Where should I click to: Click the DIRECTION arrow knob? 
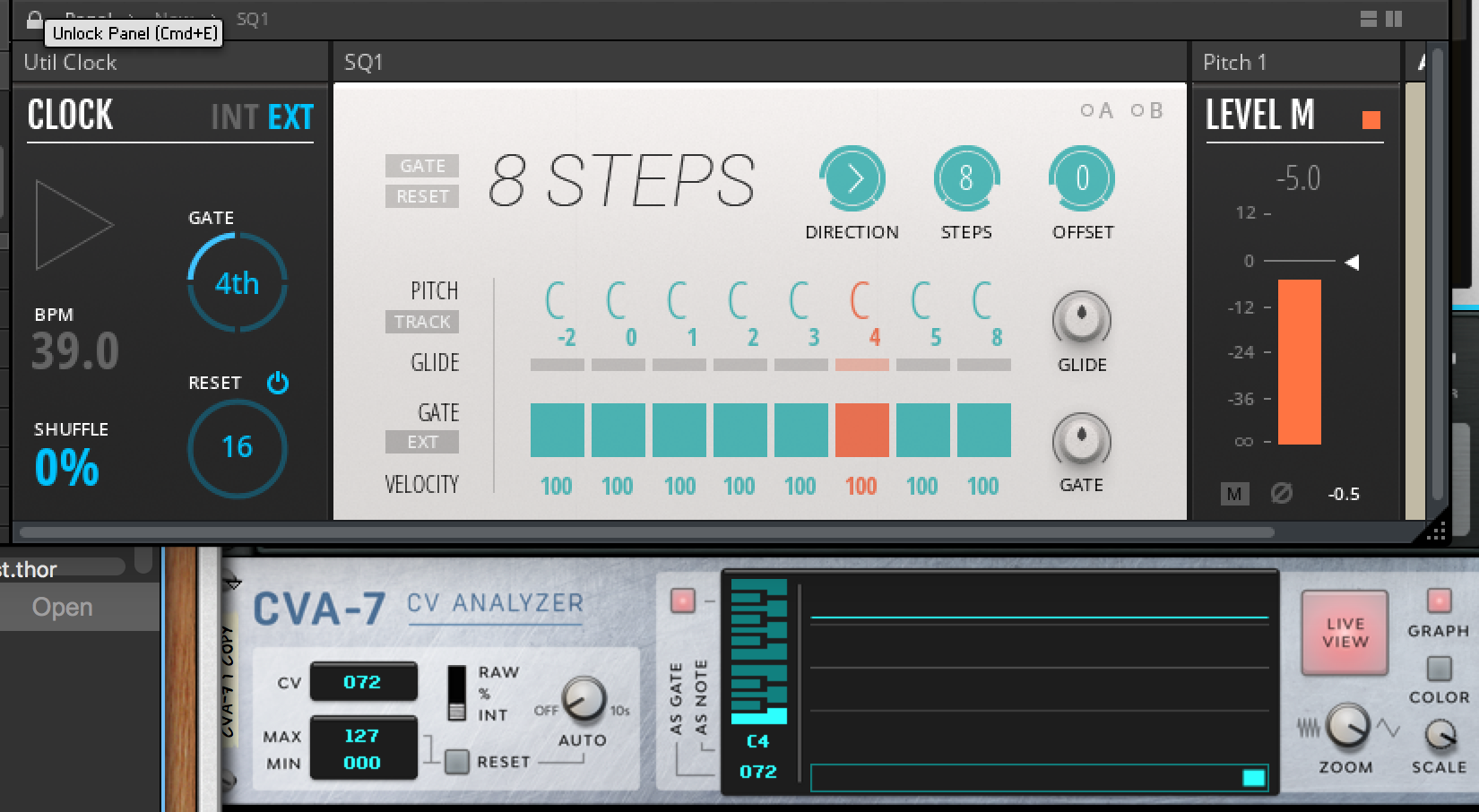click(852, 179)
